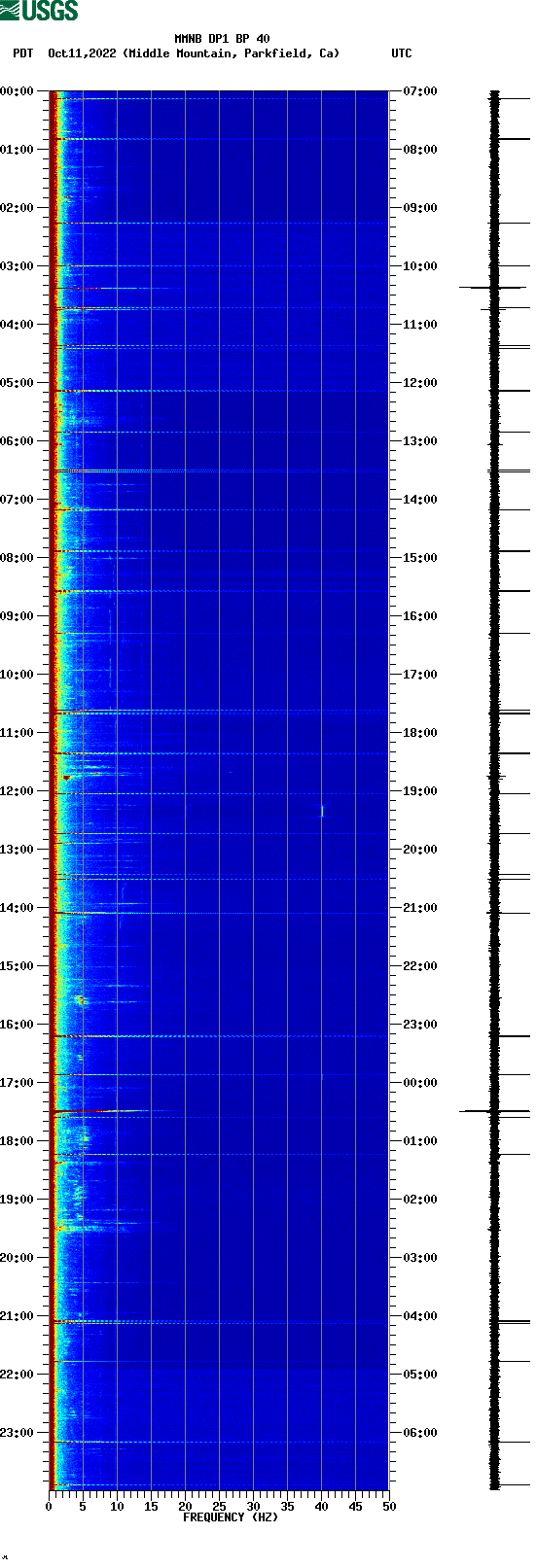Click the 18:00 tick label on the PDT axis
537x1568 pixels.
click(17, 1141)
